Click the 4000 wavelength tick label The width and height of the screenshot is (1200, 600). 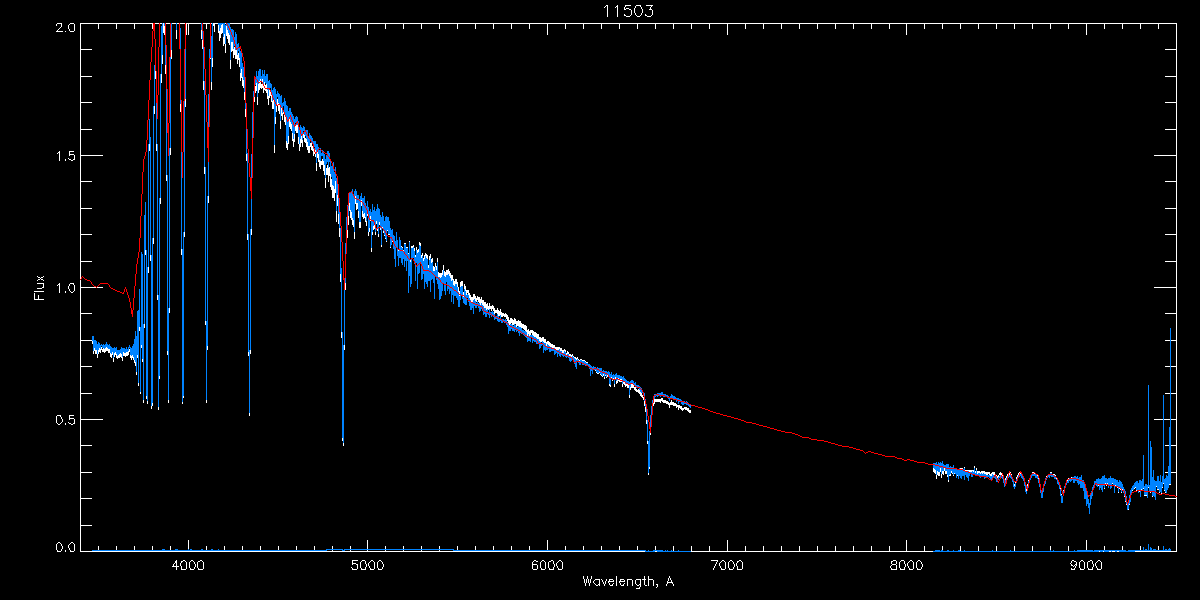pyautogui.click(x=189, y=565)
